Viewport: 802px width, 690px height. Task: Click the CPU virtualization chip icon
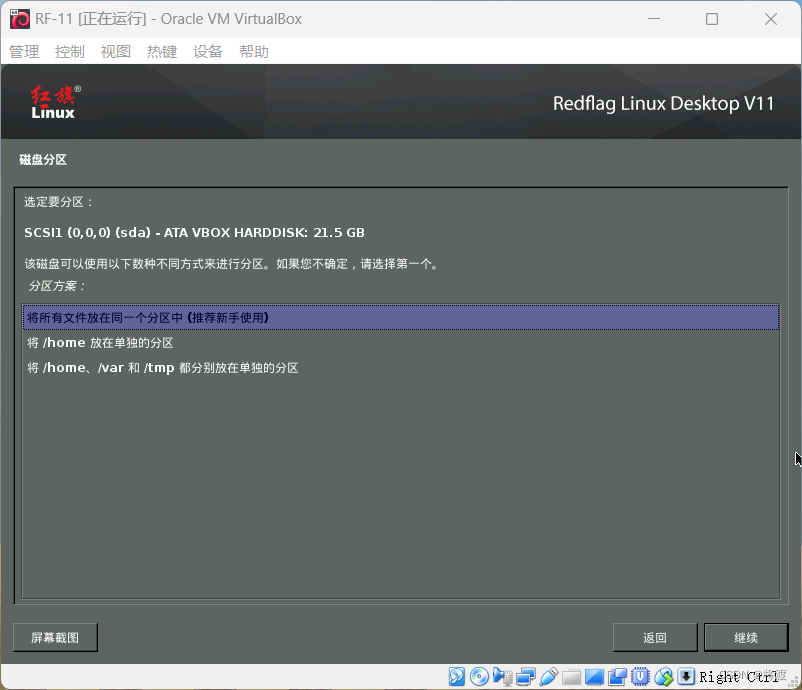[x=640, y=676]
